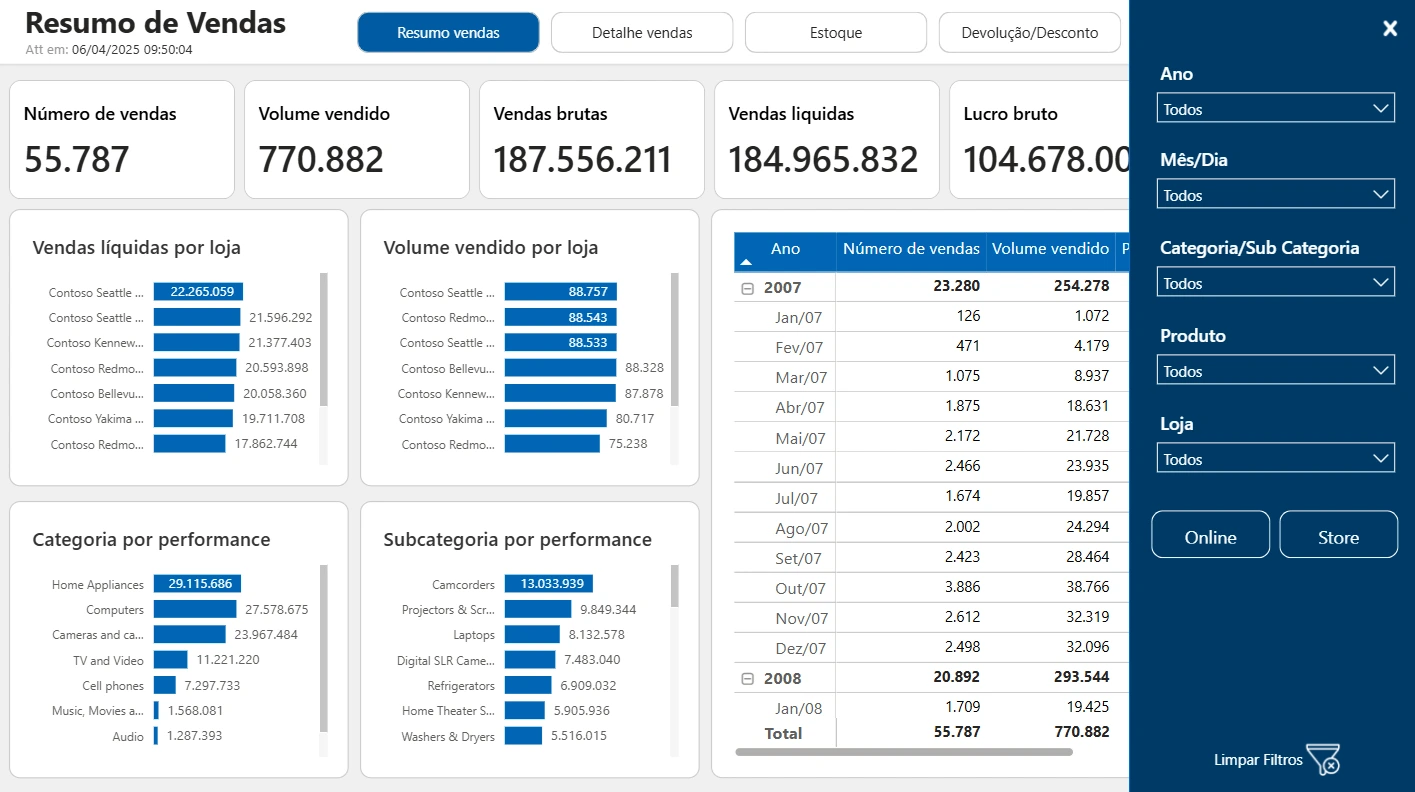This screenshot has width=1415, height=792.
Task: Select the Resumo vendas button
Action: pyautogui.click(x=448, y=33)
